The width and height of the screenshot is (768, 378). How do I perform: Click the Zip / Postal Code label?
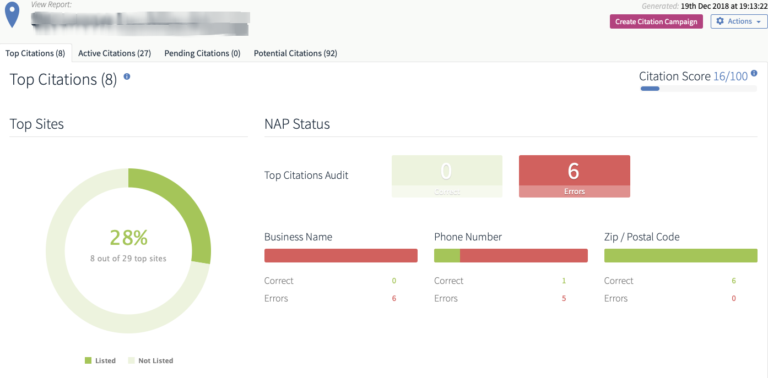tap(642, 237)
